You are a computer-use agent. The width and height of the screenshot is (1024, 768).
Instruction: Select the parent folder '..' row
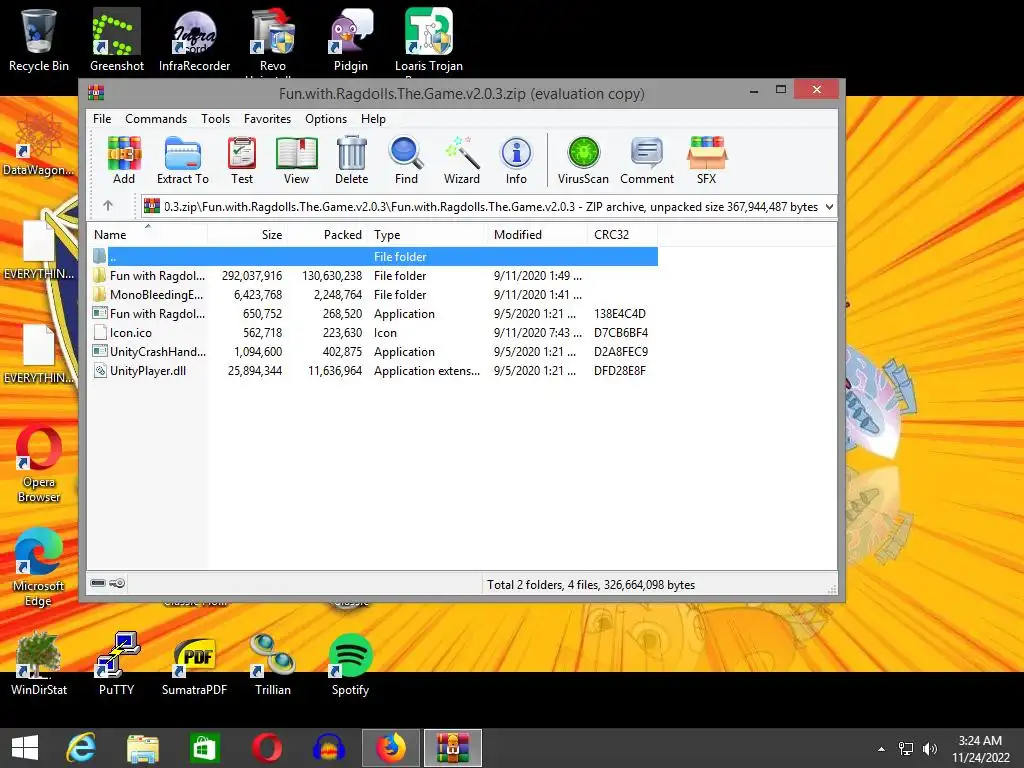(x=374, y=257)
